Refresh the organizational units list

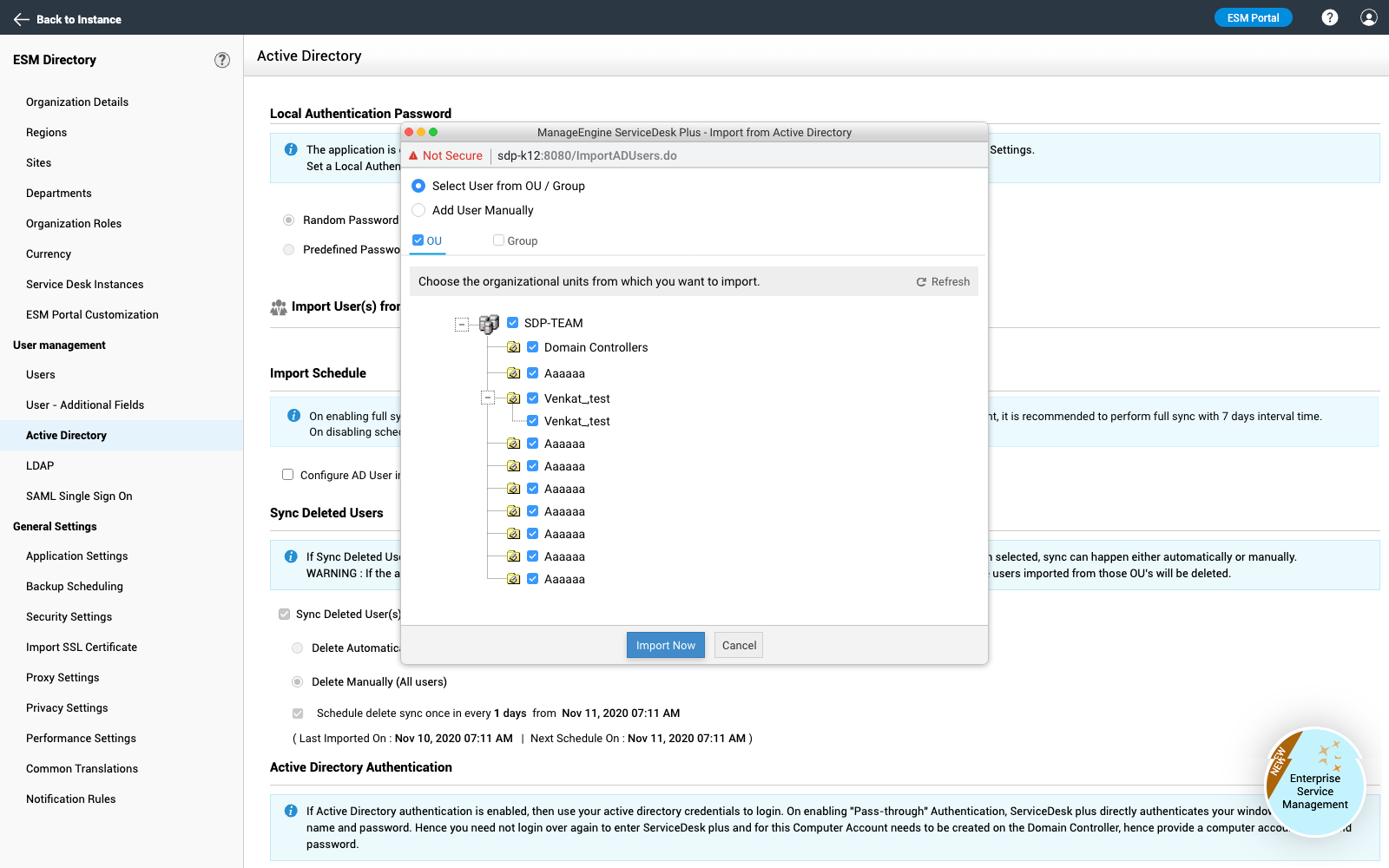tap(943, 282)
